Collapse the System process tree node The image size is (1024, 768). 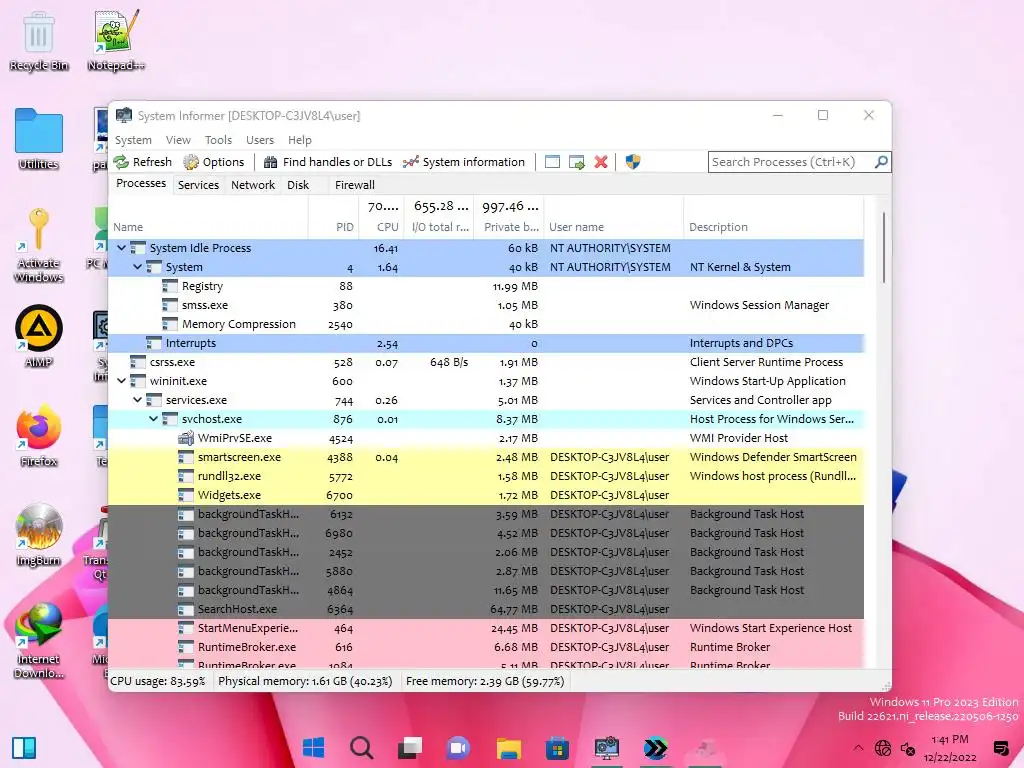coord(137,267)
